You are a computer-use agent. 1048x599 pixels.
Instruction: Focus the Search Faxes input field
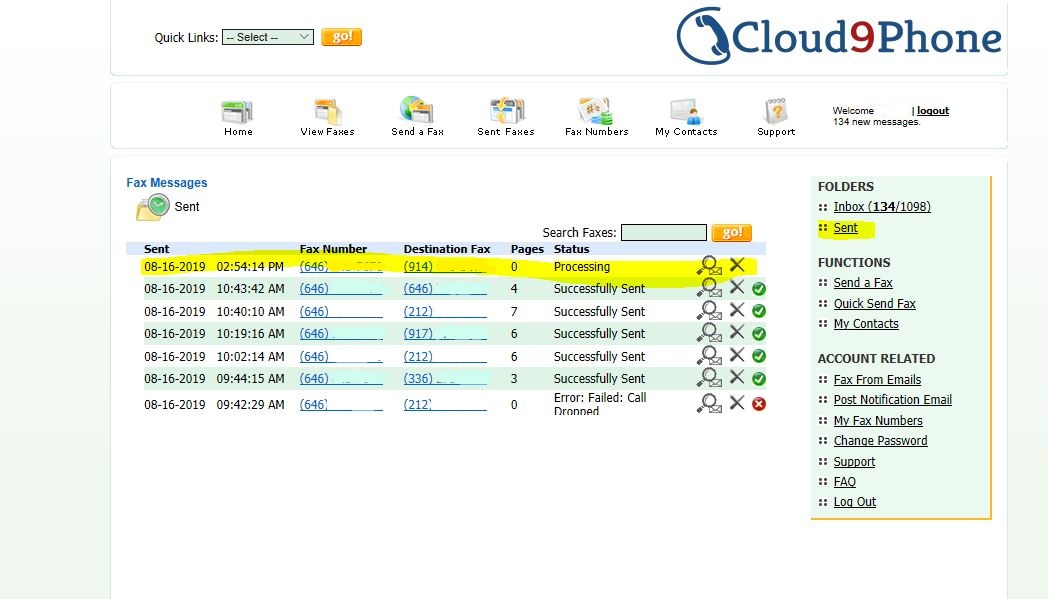coord(664,232)
